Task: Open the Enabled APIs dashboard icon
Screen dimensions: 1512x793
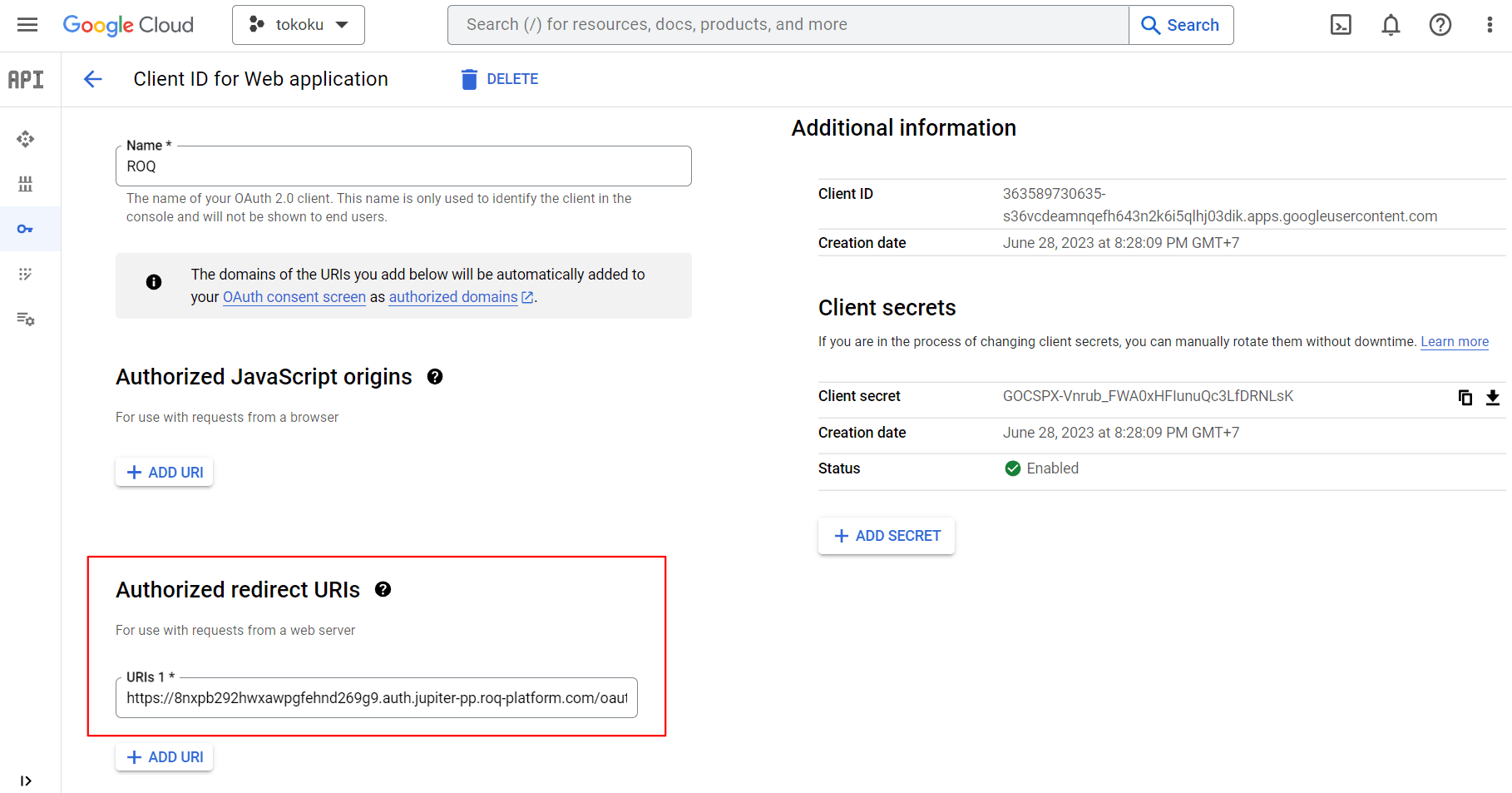Action: pyautogui.click(x=26, y=139)
